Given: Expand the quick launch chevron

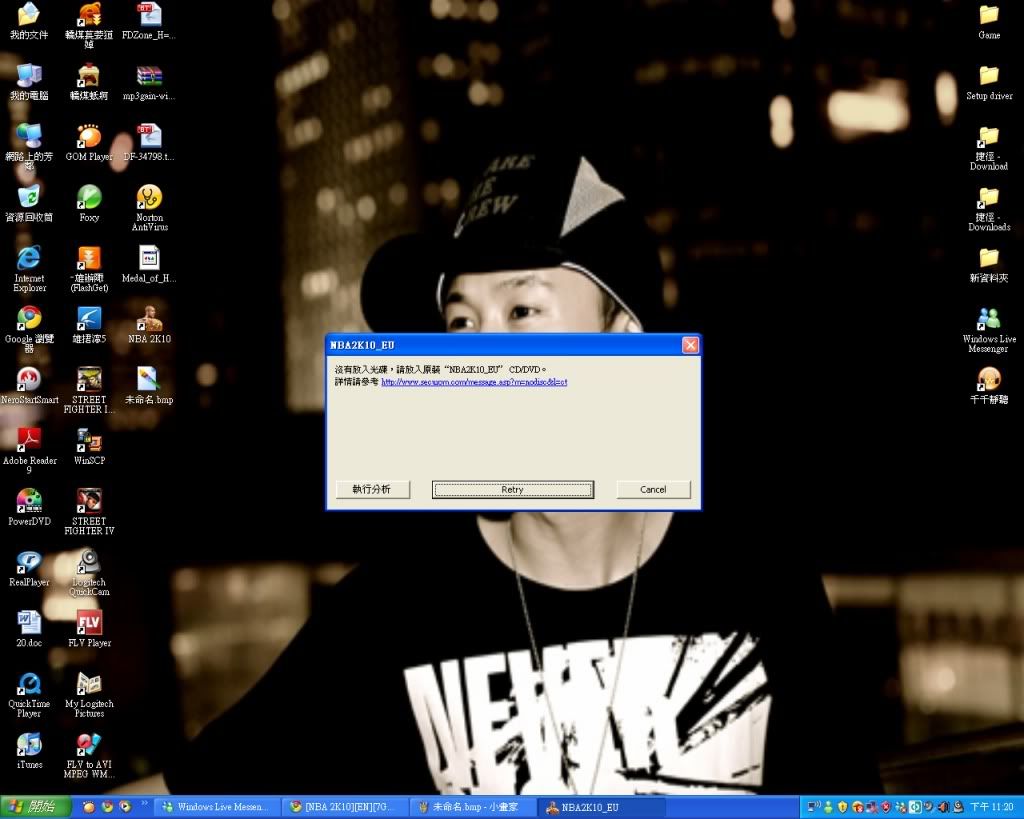Looking at the screenshot, I should tap(143, 803).
